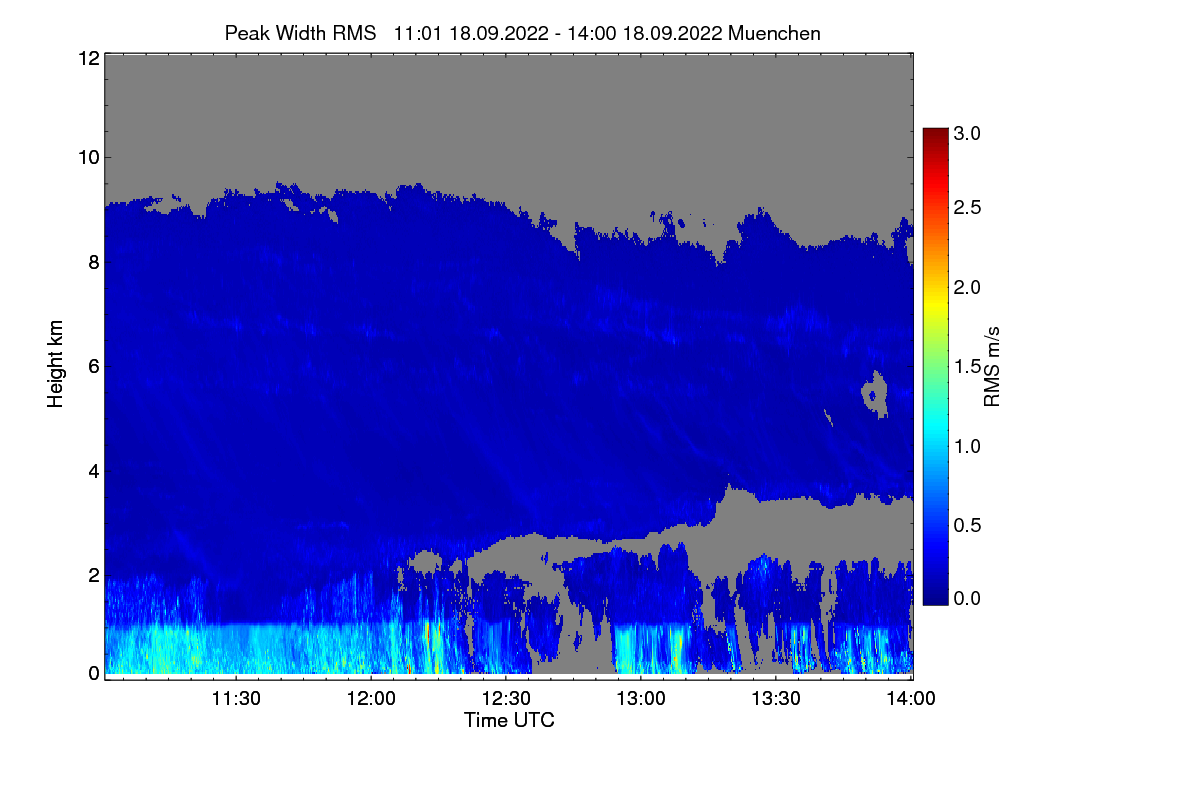Click the 0.5 colorbar tick label
The width and height of the screenshot is (1200, 800).
tap(967, 526)
